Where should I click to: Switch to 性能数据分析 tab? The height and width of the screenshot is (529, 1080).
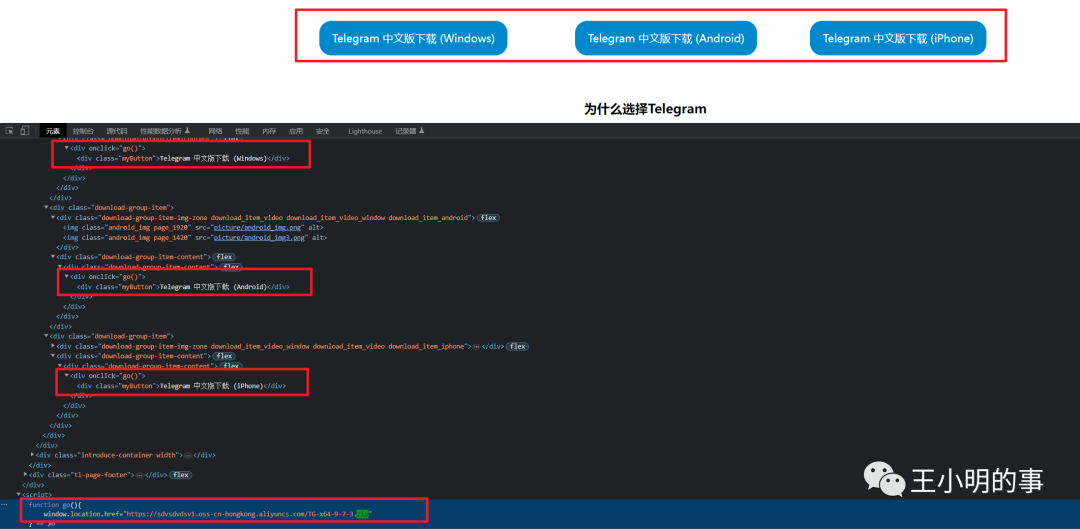tap(165, 131)
